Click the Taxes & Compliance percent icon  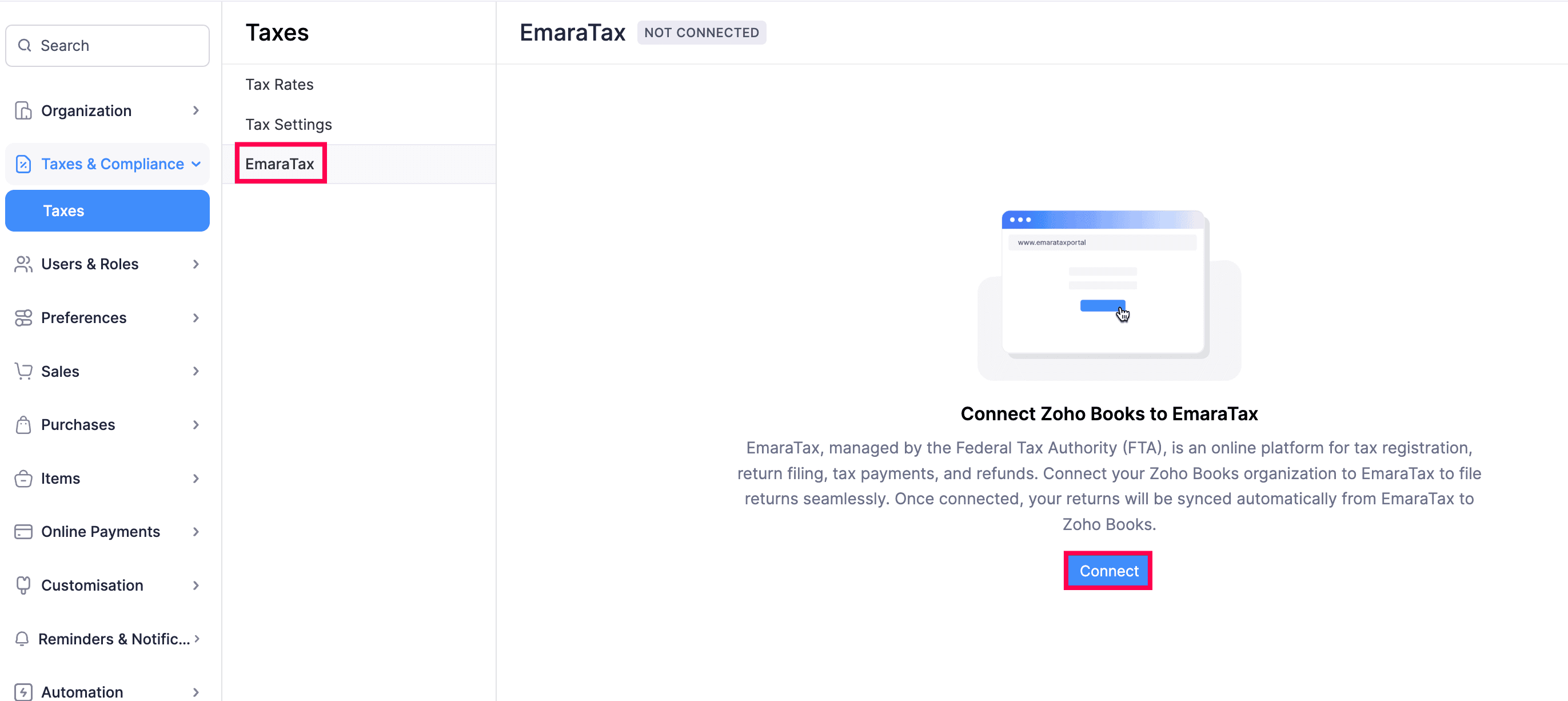[22, 164]
